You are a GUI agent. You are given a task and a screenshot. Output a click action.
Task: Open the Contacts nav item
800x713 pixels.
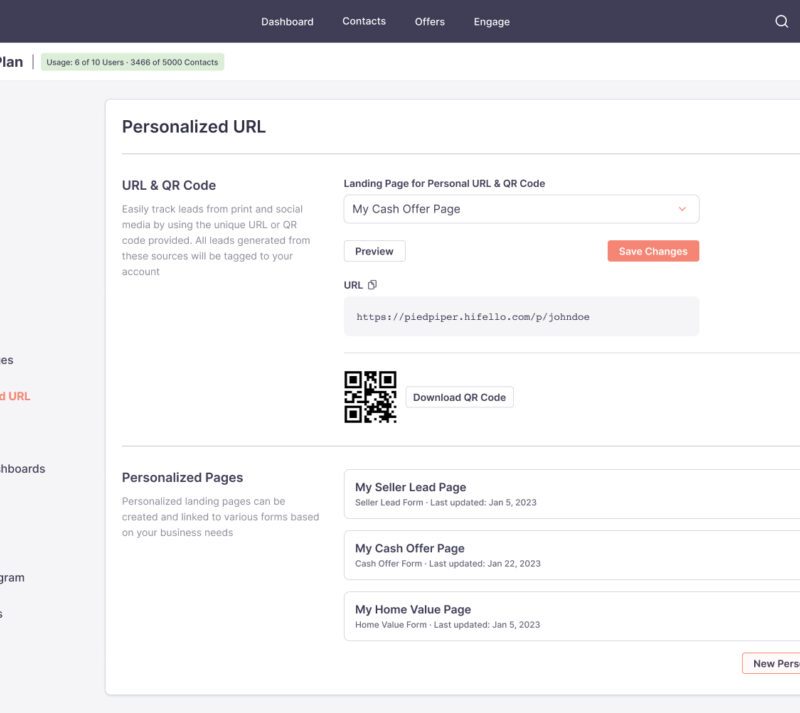(364, 21)
